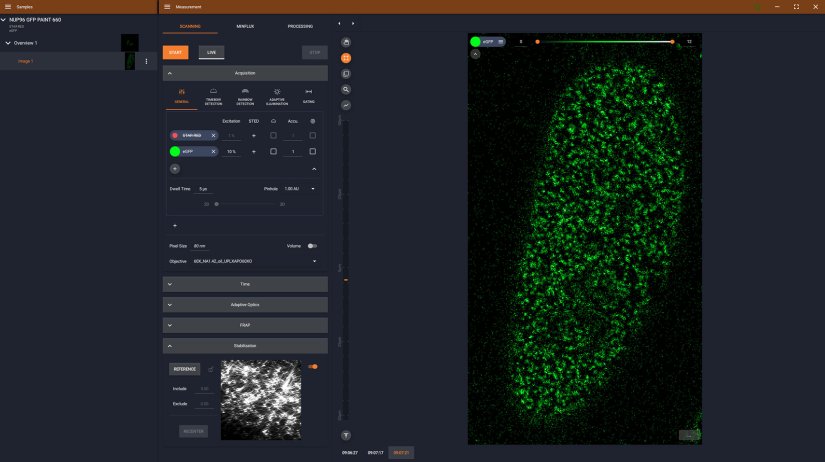Click the stabilization reference image thumbnail
The height and width of the screenshot is (462, 825).
click(x=261, y=400)
